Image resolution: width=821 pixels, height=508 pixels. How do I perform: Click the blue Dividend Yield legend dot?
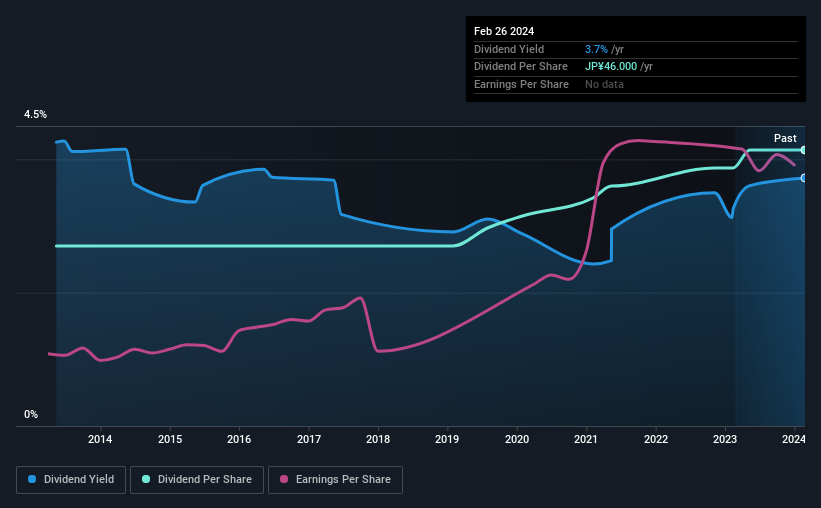pyautogui.click(x=32, y=479)
